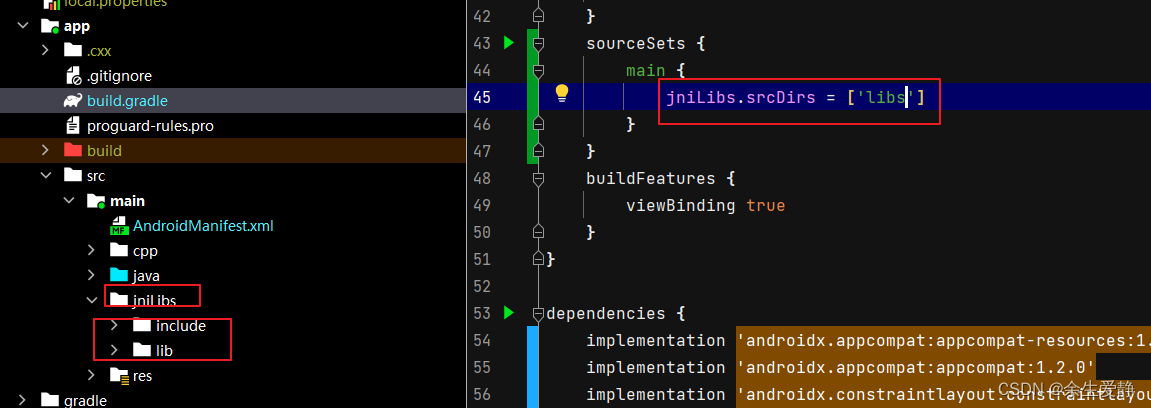The image size is (1151, 408).
Task: Click the run arrow beside dependencies
Action: 509,313
